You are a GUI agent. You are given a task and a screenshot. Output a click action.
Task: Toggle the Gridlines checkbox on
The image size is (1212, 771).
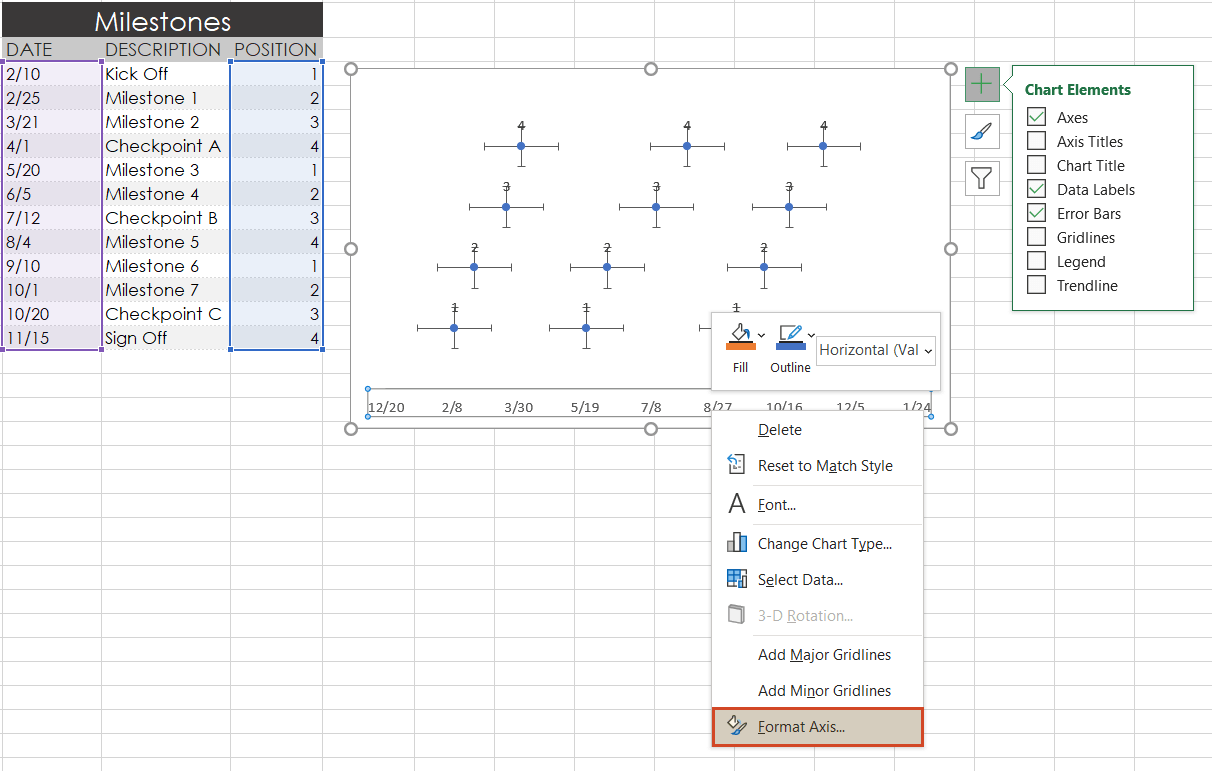coord(1036,237)
